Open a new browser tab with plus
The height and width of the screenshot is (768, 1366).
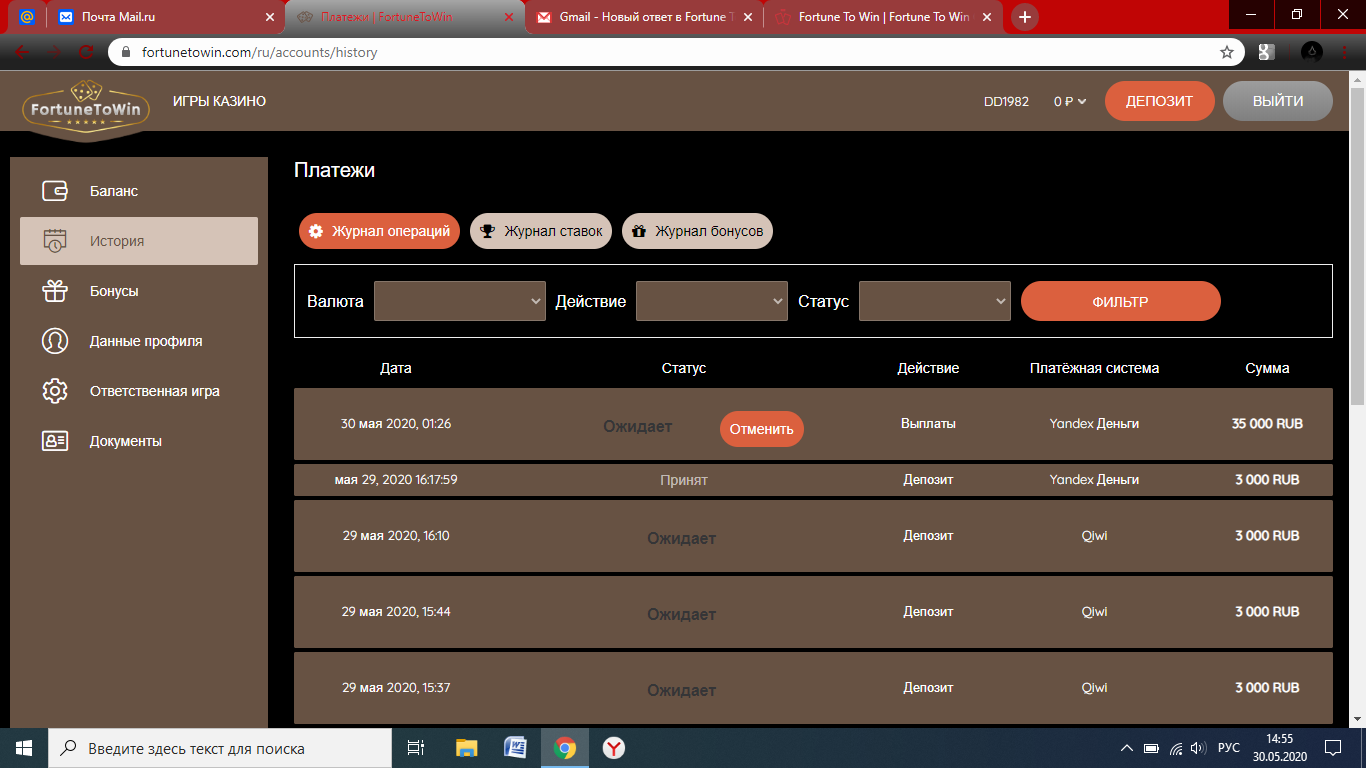coord(1025,17)
